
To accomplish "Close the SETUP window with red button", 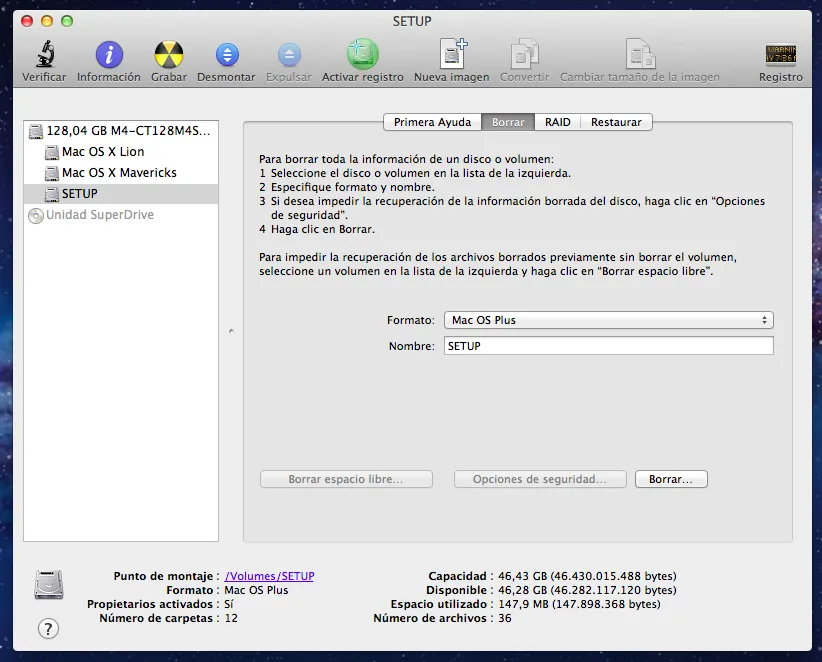I will (27, 21).
